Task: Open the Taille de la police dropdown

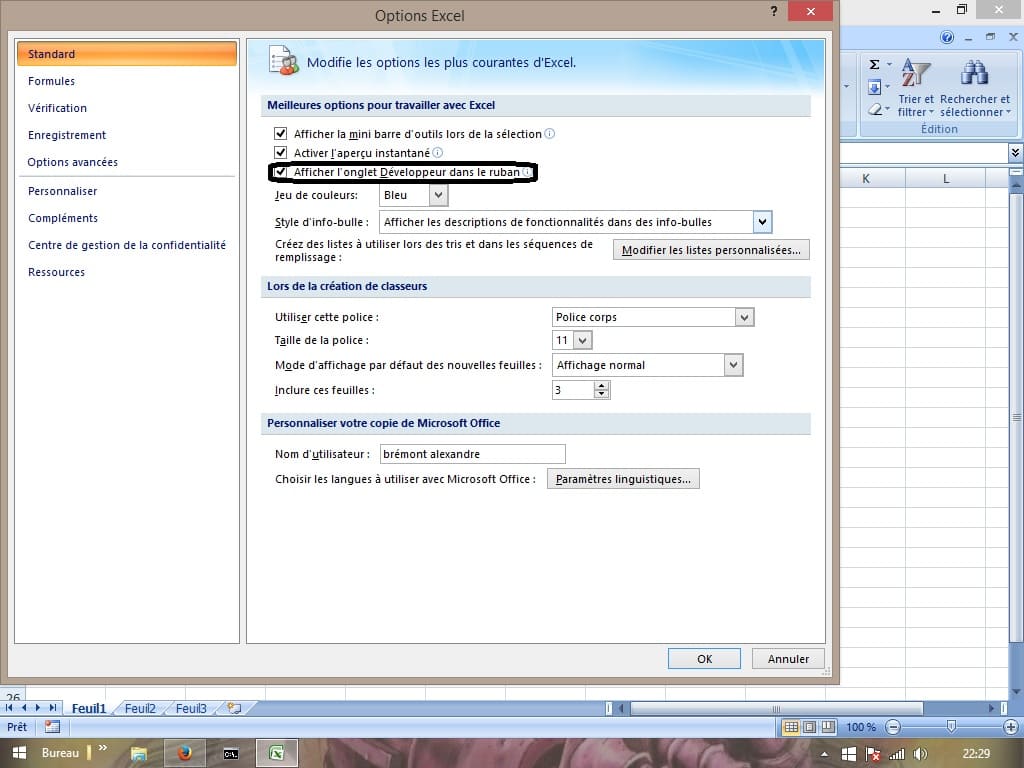Action: [x=583, y=341]
